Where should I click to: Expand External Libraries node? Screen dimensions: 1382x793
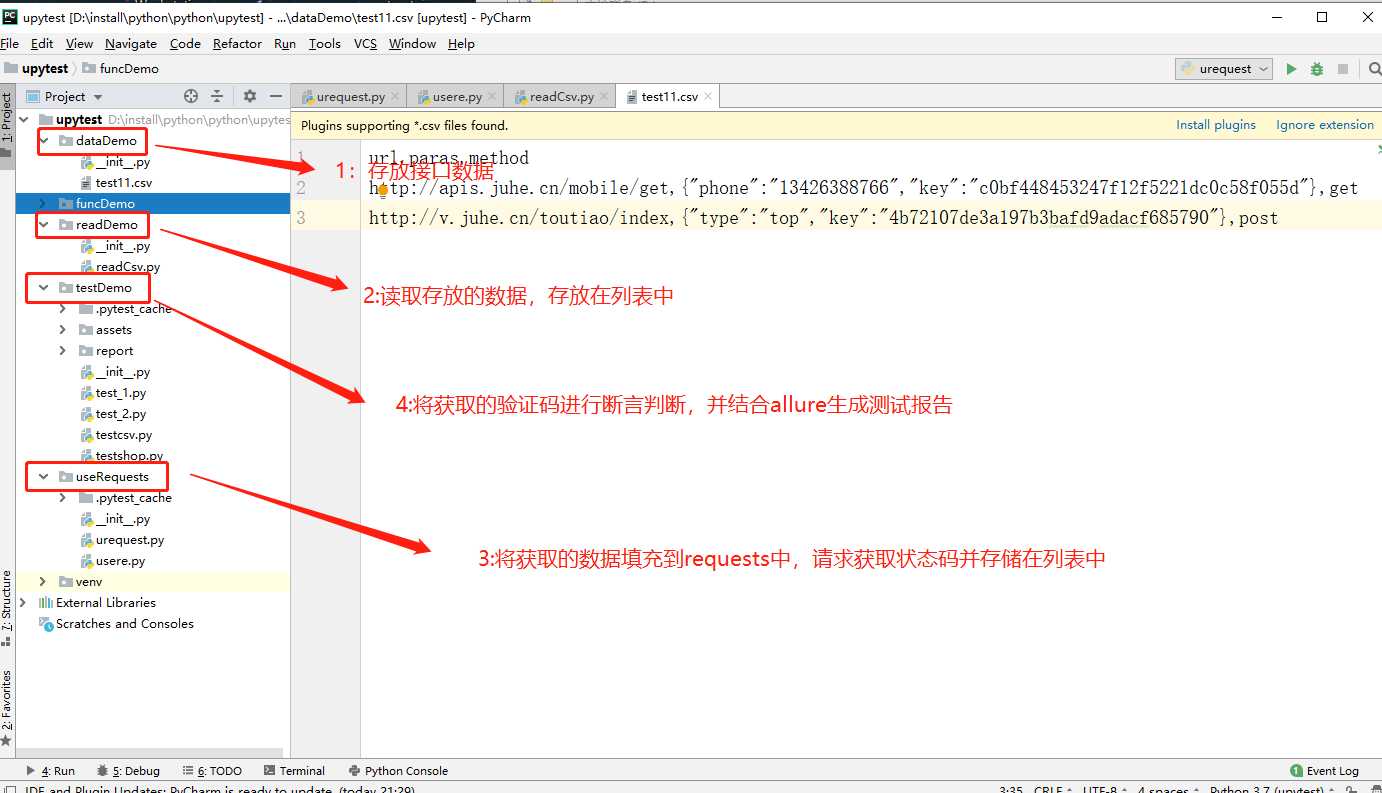[x=24, y=602]
